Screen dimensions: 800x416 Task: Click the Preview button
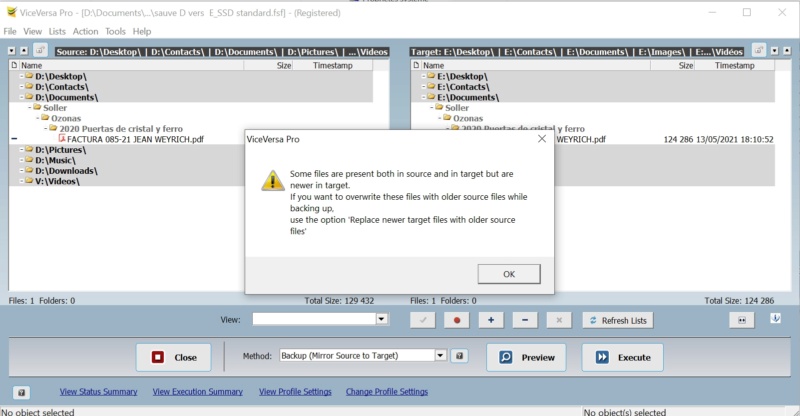point(527,357)
